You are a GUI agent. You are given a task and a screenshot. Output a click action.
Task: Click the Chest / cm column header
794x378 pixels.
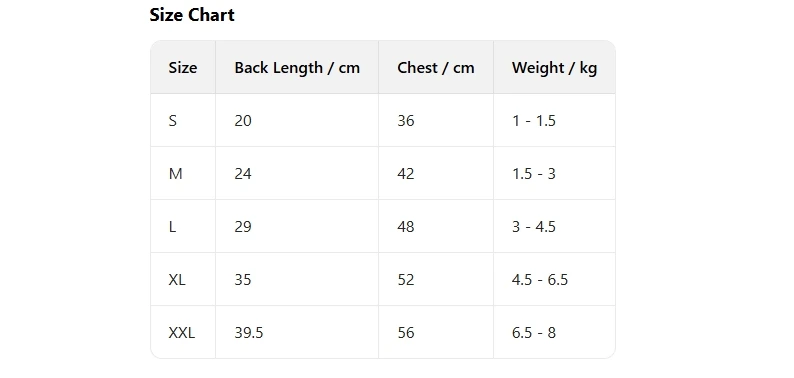click(x=436, y=67)
